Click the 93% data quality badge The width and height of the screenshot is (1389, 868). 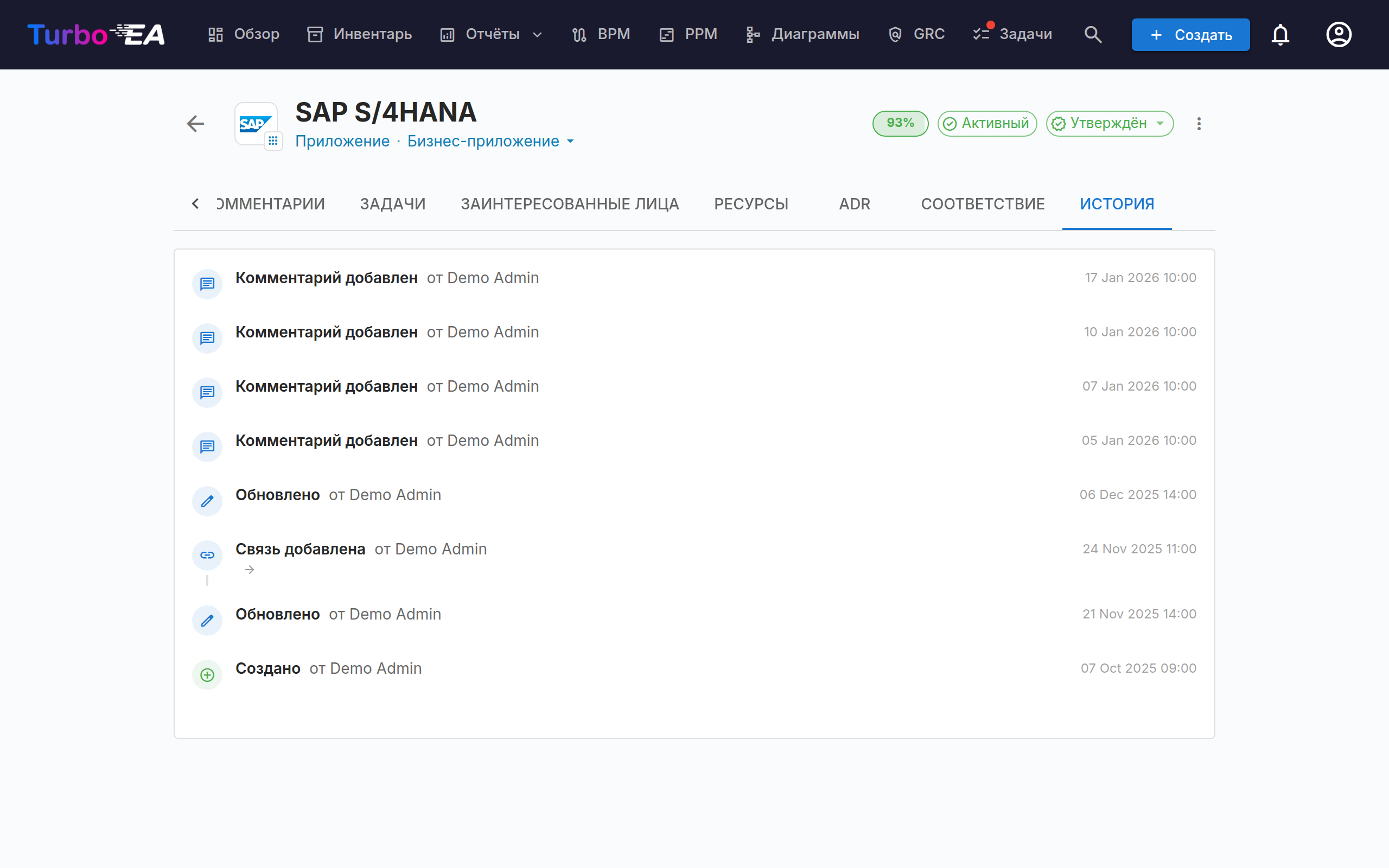[900, 124]
